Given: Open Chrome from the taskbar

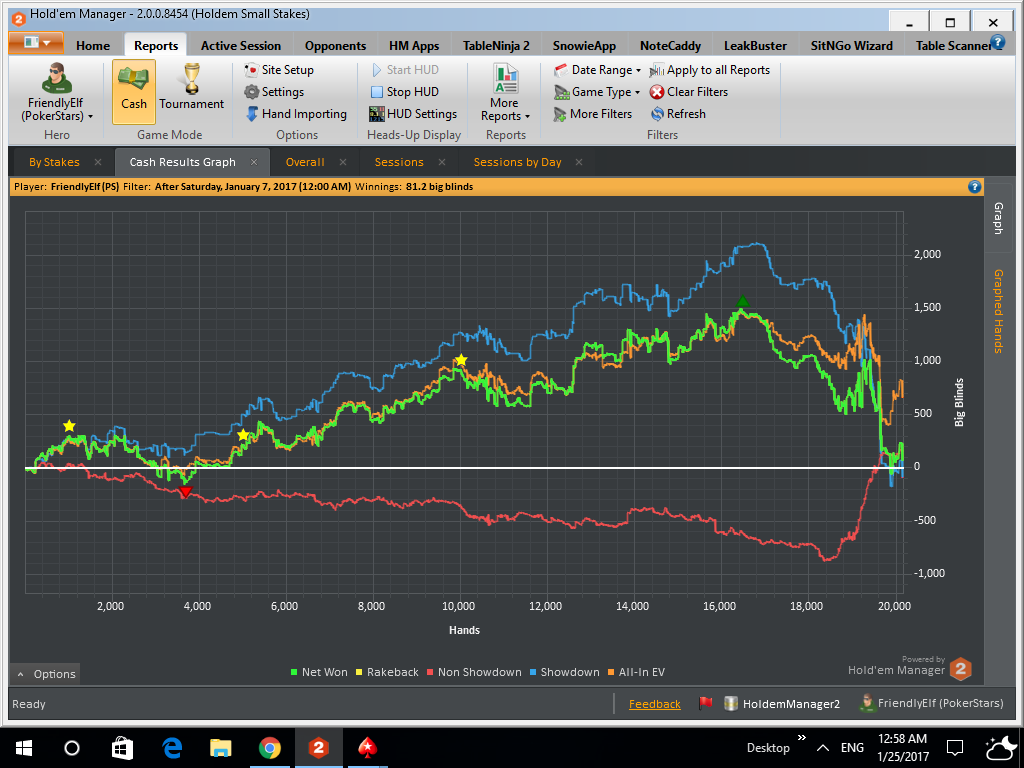Looking at the screenshot, I should point(270,748).
